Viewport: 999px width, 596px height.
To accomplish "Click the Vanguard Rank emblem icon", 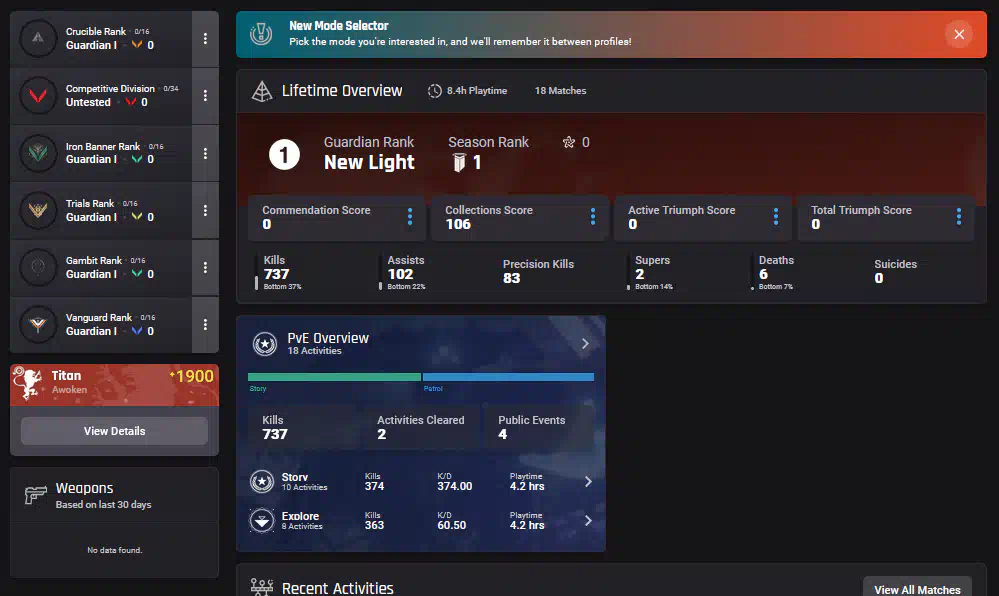I will pos(38,324).
